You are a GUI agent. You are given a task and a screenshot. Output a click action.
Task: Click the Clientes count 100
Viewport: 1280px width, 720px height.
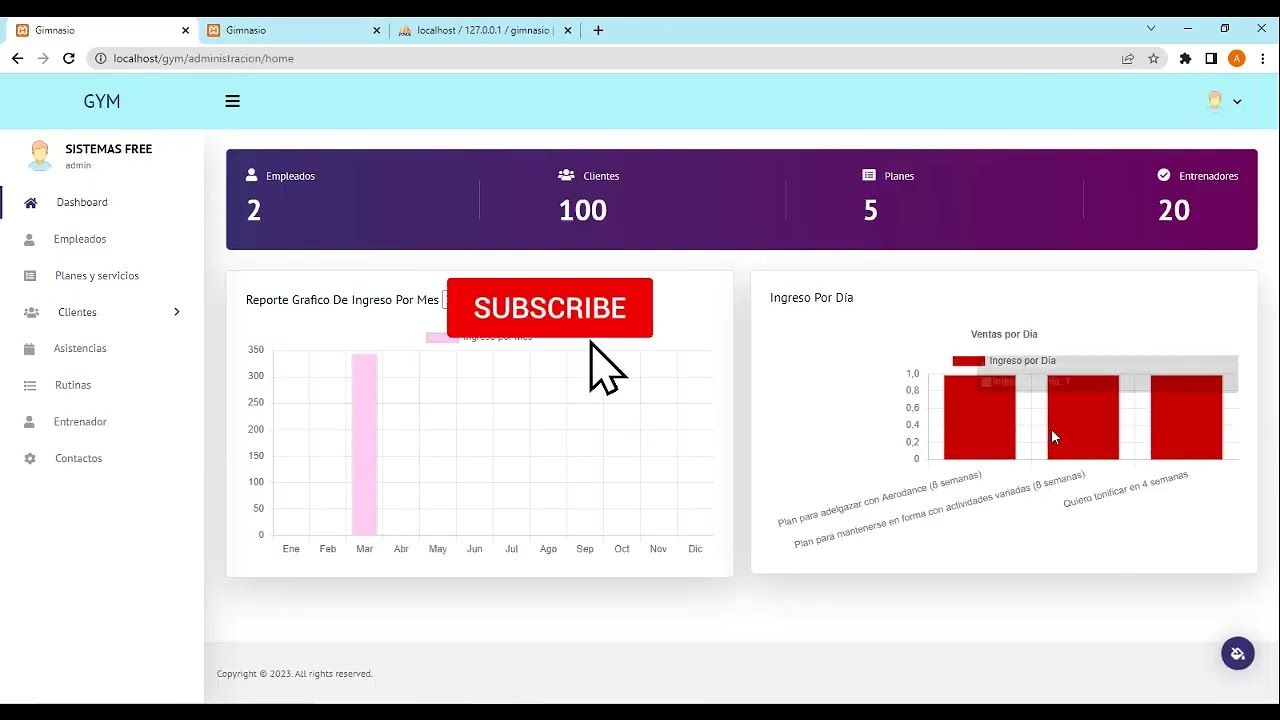pos(583,210)
